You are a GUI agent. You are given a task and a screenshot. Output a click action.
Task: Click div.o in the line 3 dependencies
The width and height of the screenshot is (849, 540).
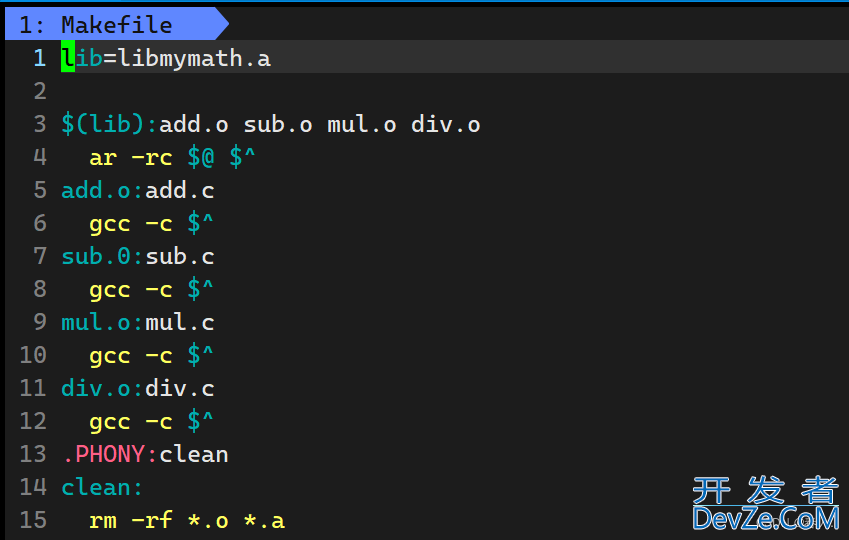[445, 124]
